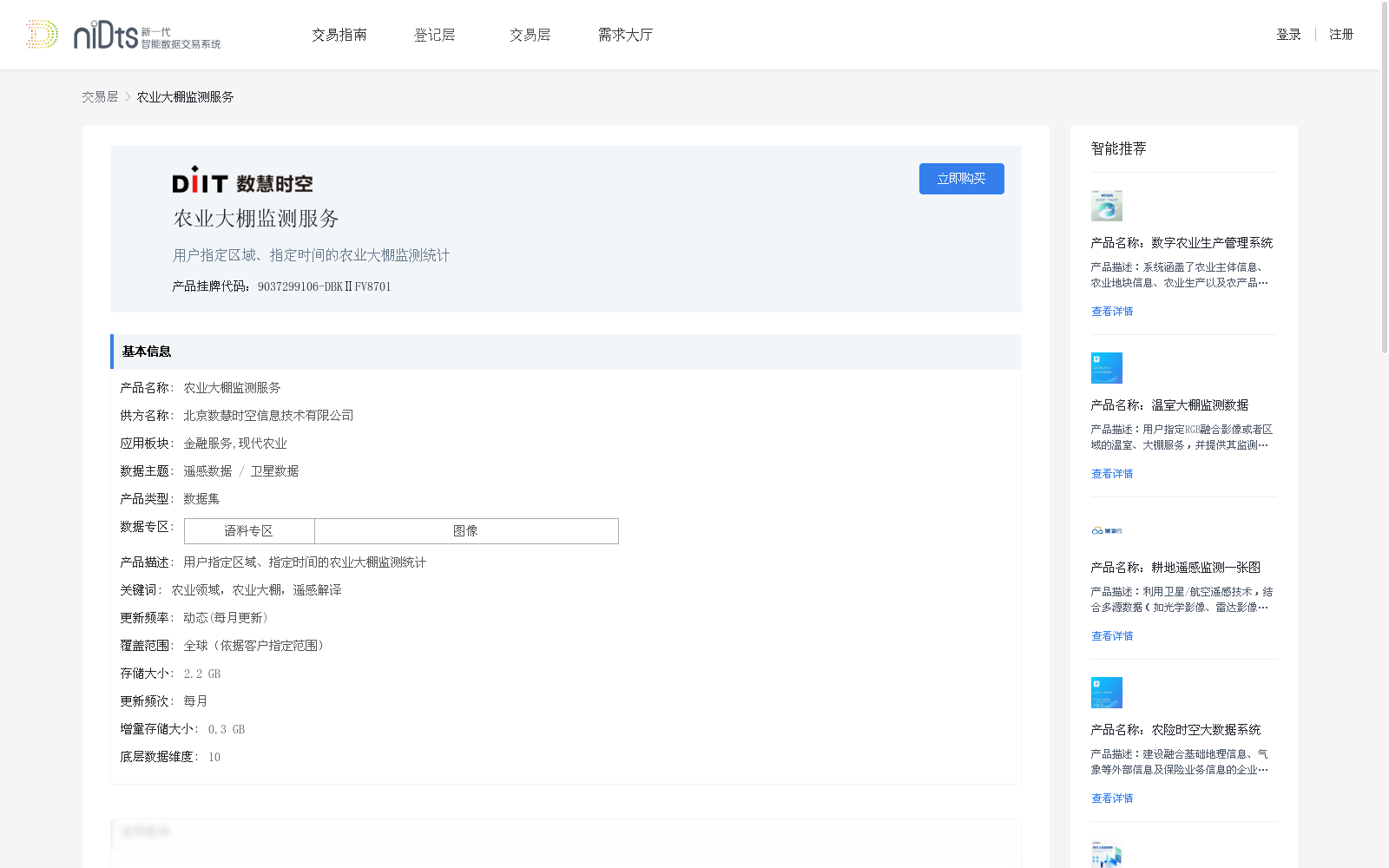View details of 耕地遥感监测一张图

1112,636
